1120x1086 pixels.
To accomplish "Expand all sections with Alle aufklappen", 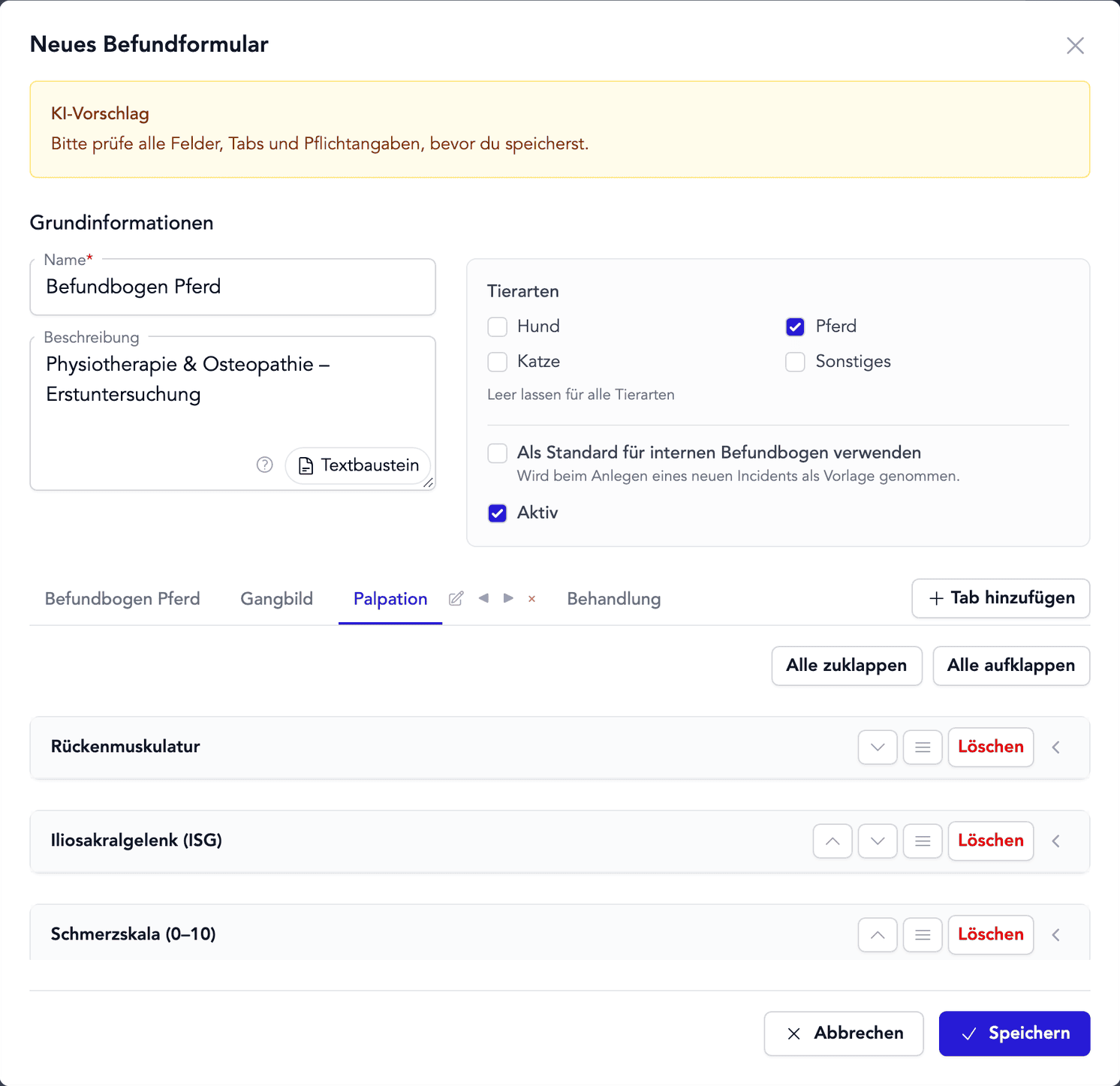I will pos(1011,666).
